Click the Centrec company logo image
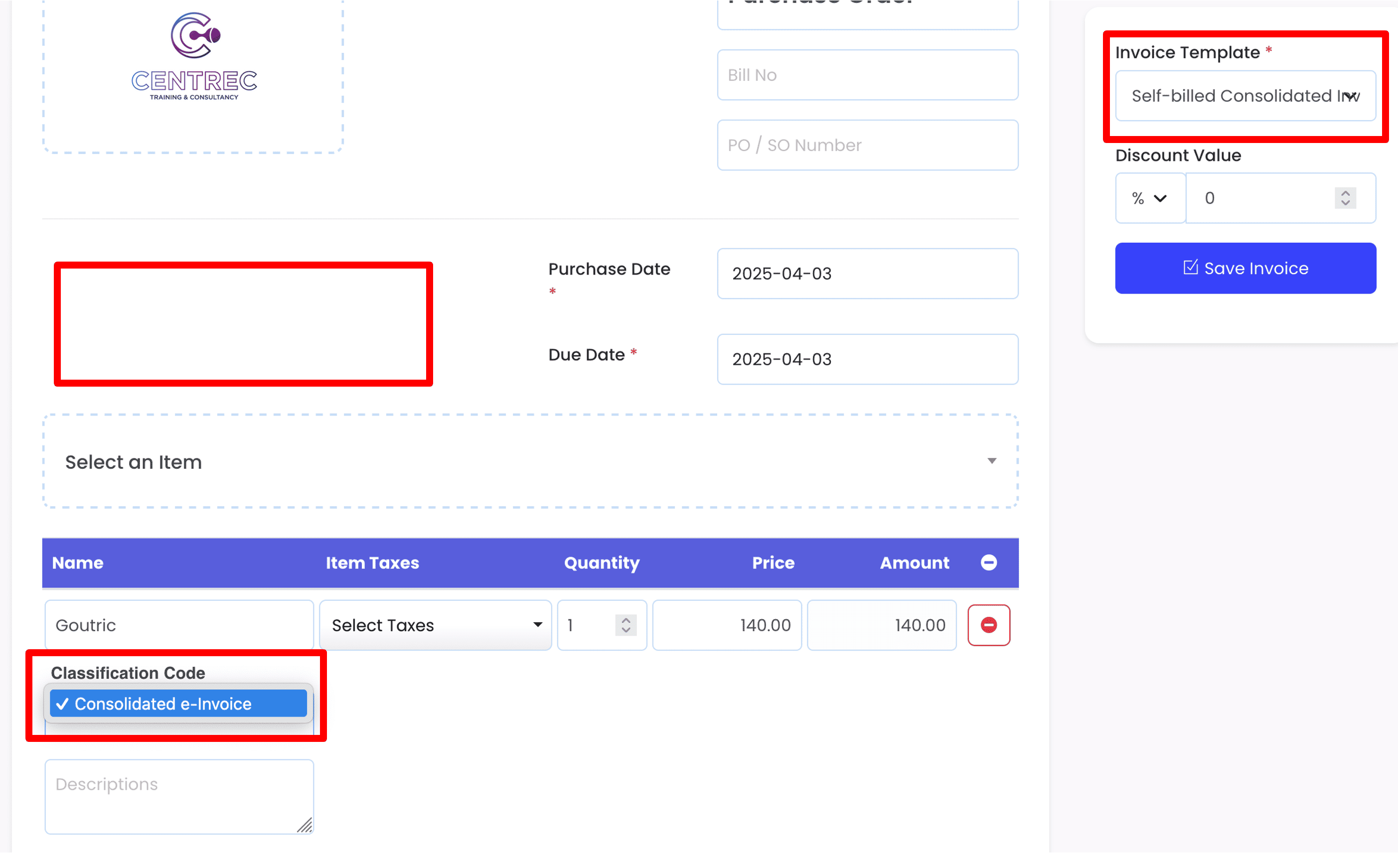The width and height of the screenshot is (1400, 854). point(194,57)
